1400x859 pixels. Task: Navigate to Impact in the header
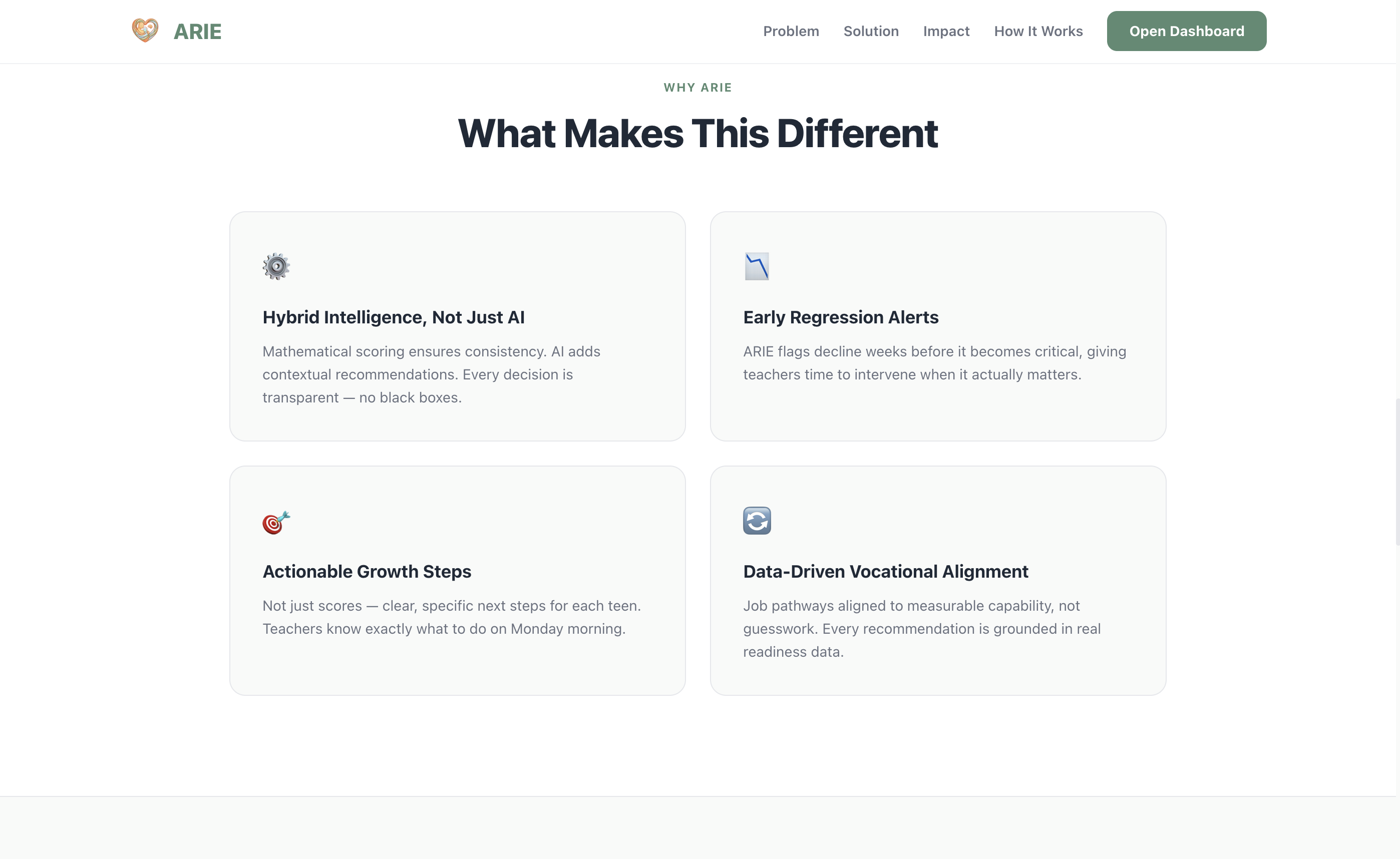[946, 31]
